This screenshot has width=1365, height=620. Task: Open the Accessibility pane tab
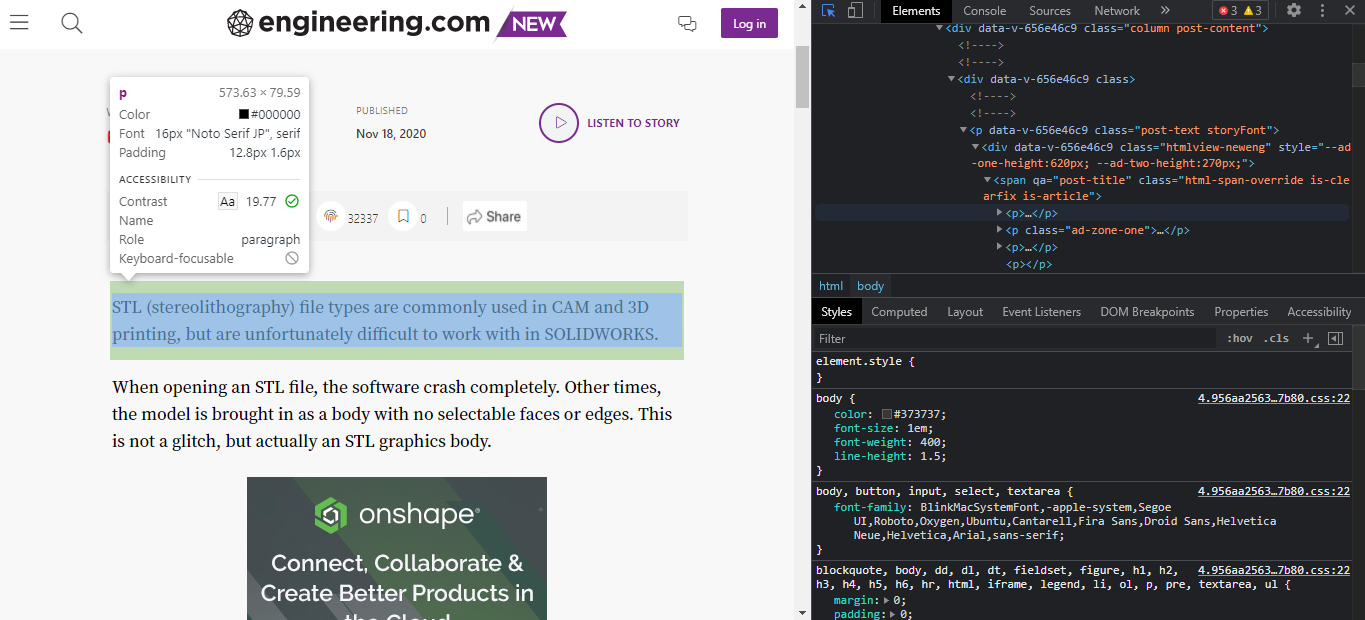1319,312
